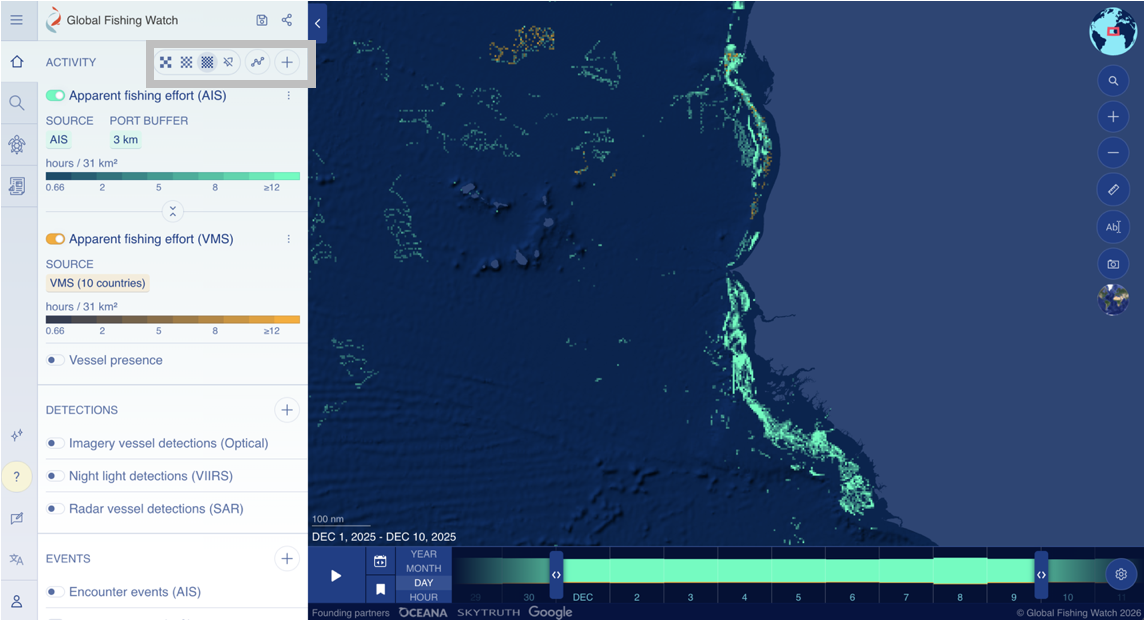Open the reports tab in sidebar

click(x=17, y=186)
